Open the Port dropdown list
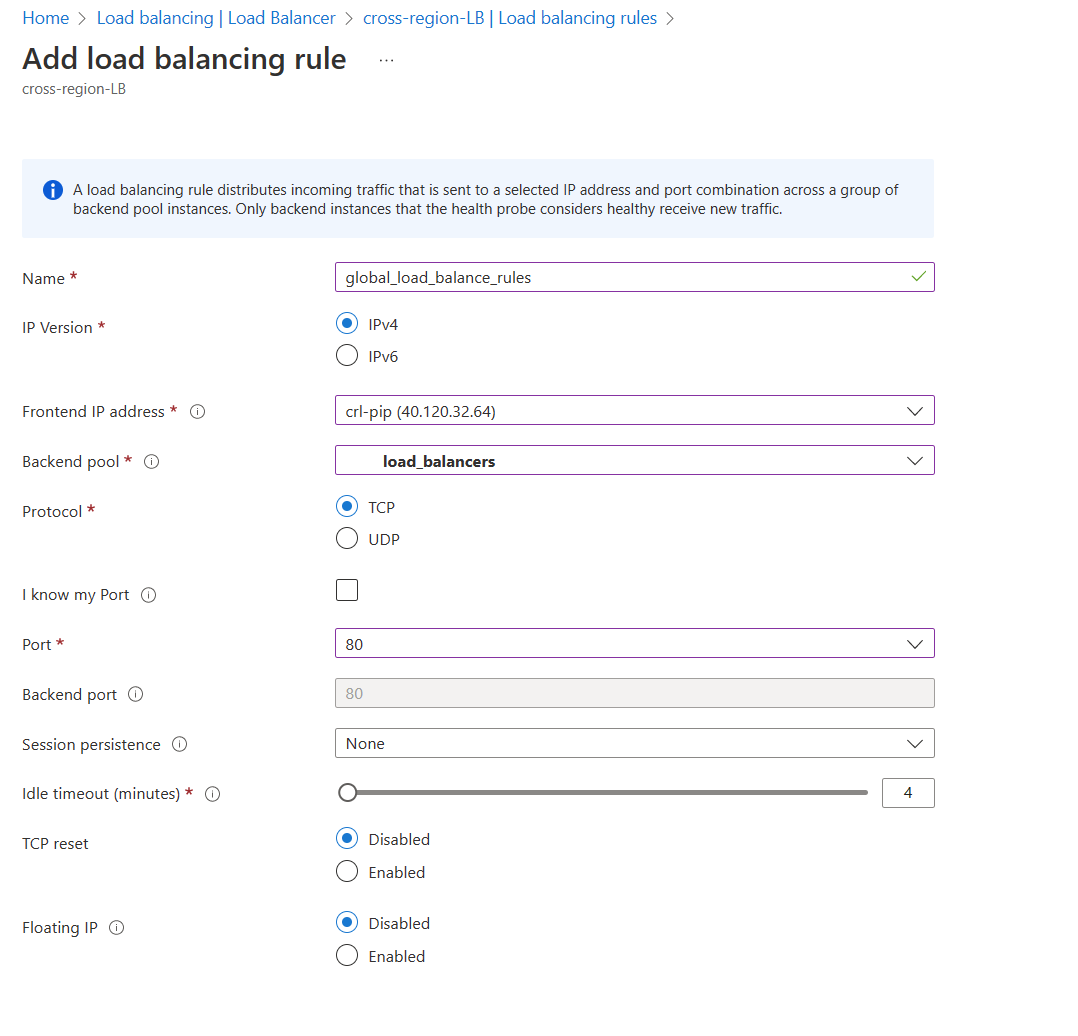The width and height of the screenshot is (1078, 1036). [914, 643]
